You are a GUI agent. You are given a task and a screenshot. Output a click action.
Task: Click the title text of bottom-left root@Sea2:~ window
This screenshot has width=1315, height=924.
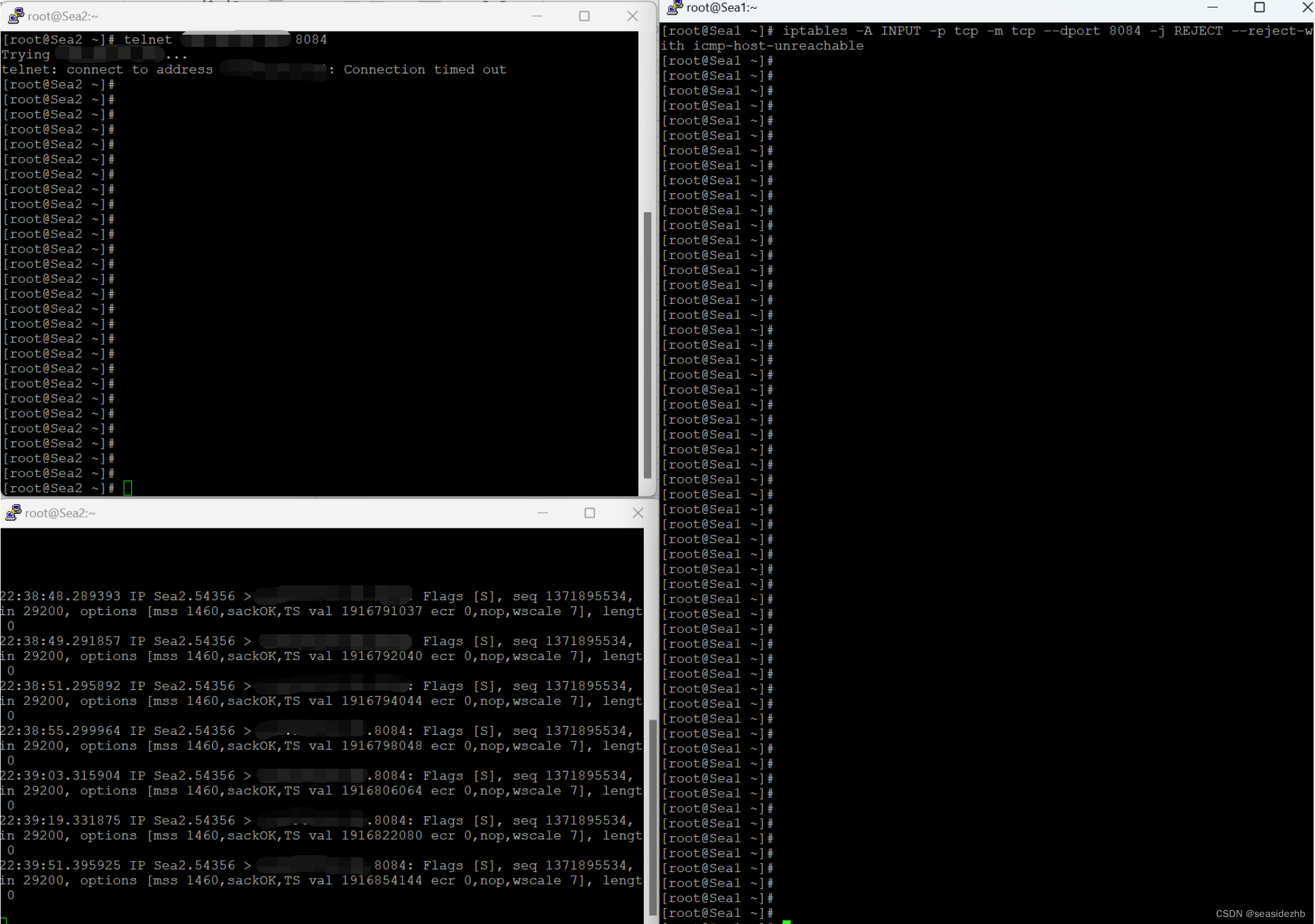(x=60, y=513)
